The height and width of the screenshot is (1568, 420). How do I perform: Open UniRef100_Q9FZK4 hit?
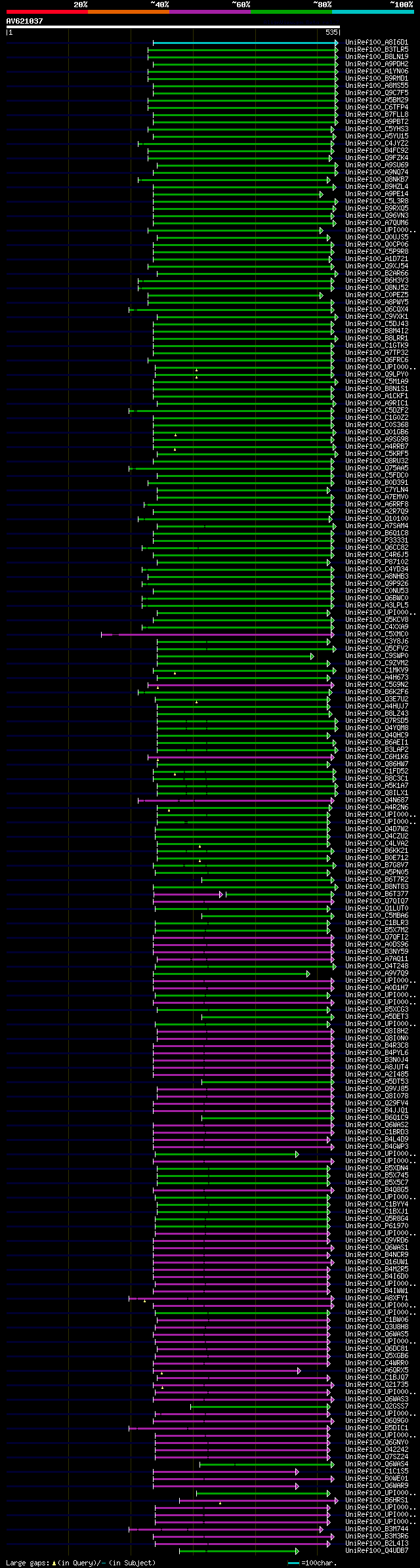point(377,158)
